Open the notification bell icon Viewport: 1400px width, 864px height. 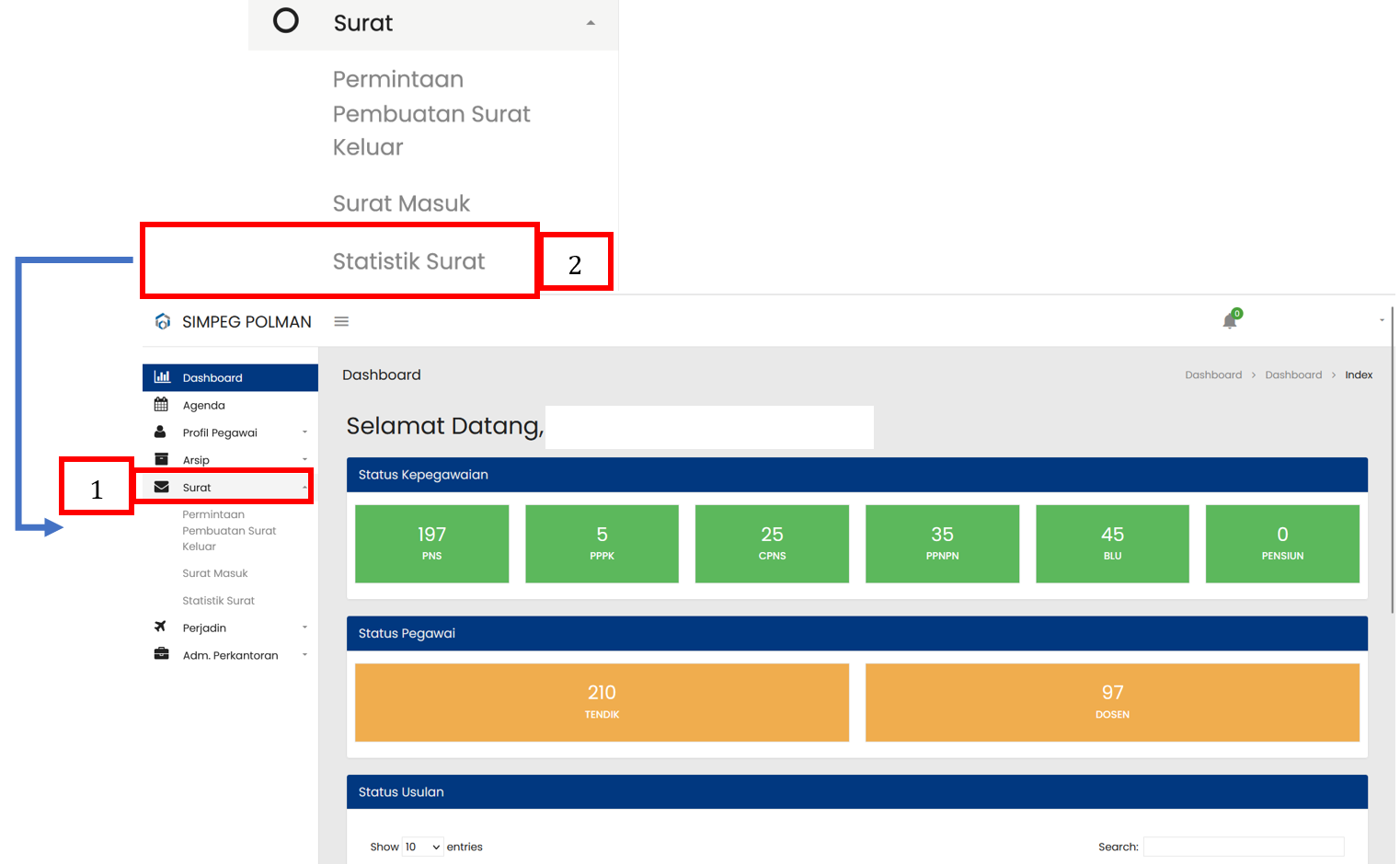(x=1230, y=320)
